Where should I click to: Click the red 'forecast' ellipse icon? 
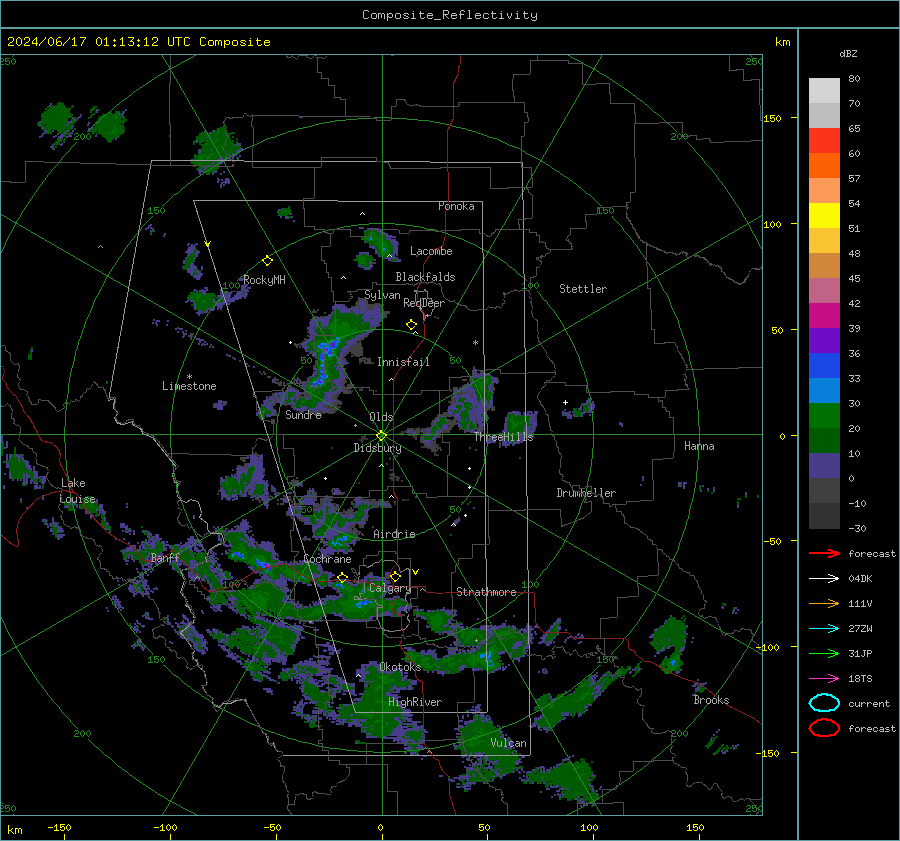(x=824, y=728)
